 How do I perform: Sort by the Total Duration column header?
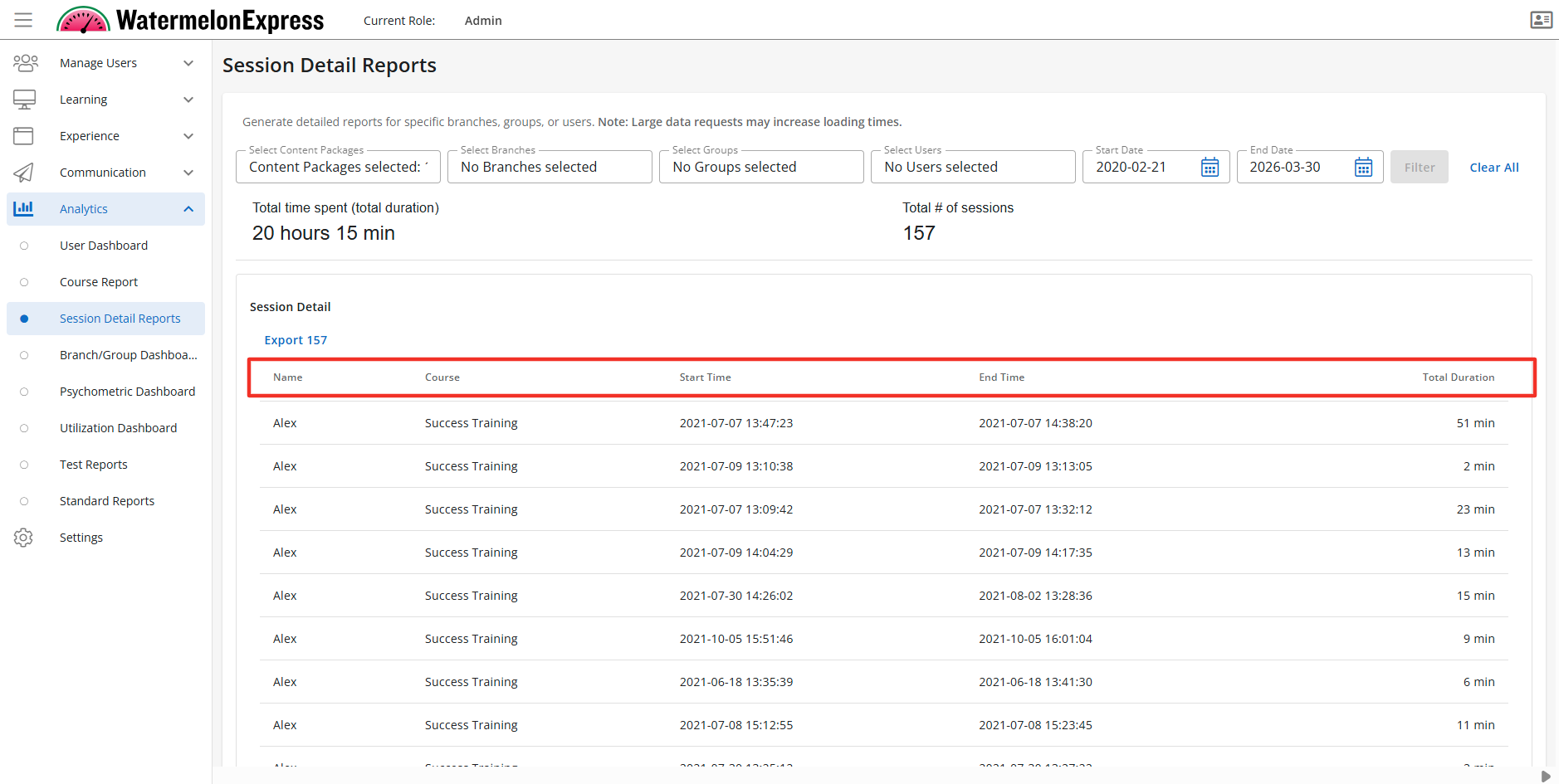(1458, 377)
